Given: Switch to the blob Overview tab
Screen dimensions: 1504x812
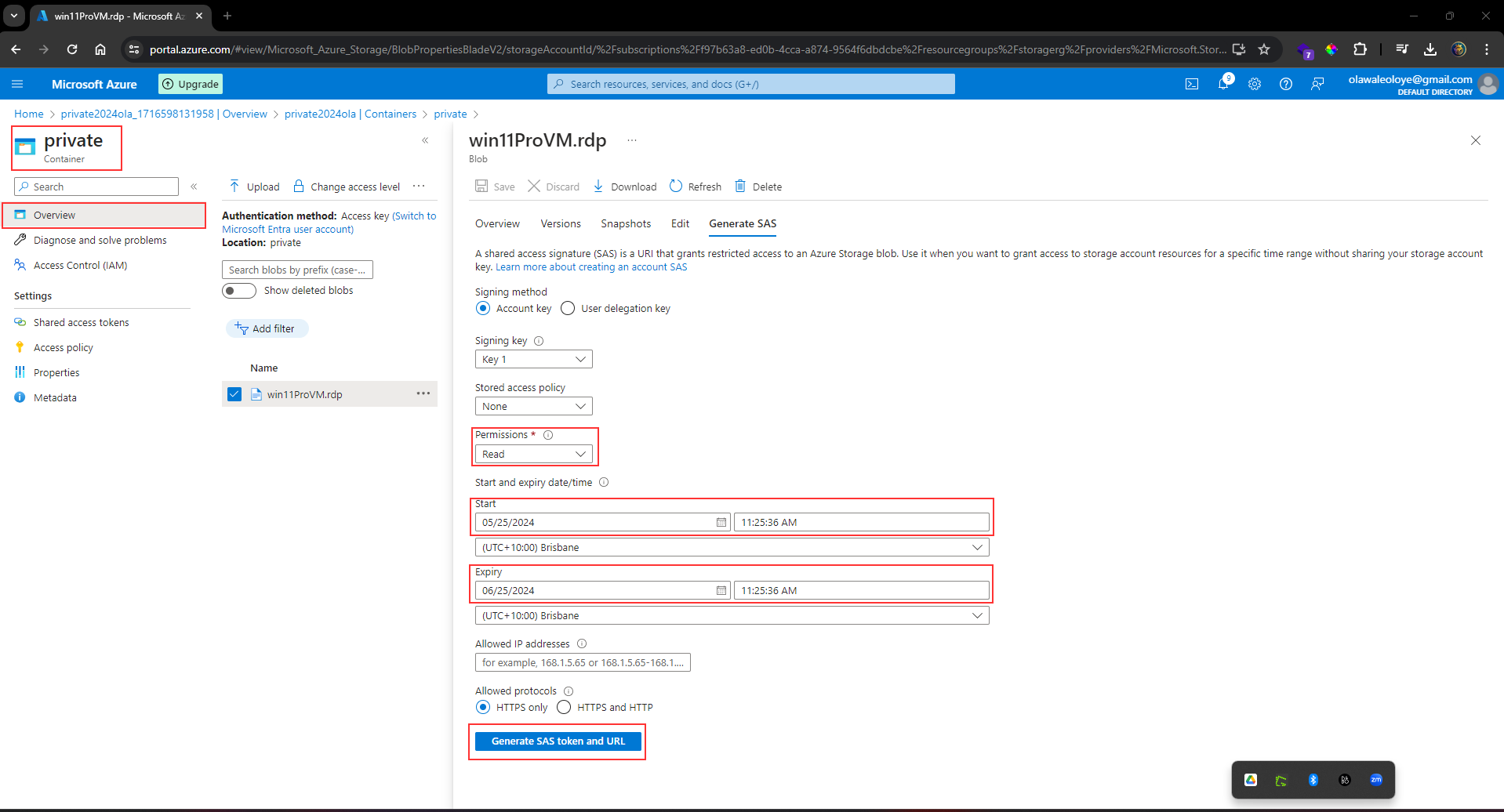Looking at the screenshot, I should (497, 224).
